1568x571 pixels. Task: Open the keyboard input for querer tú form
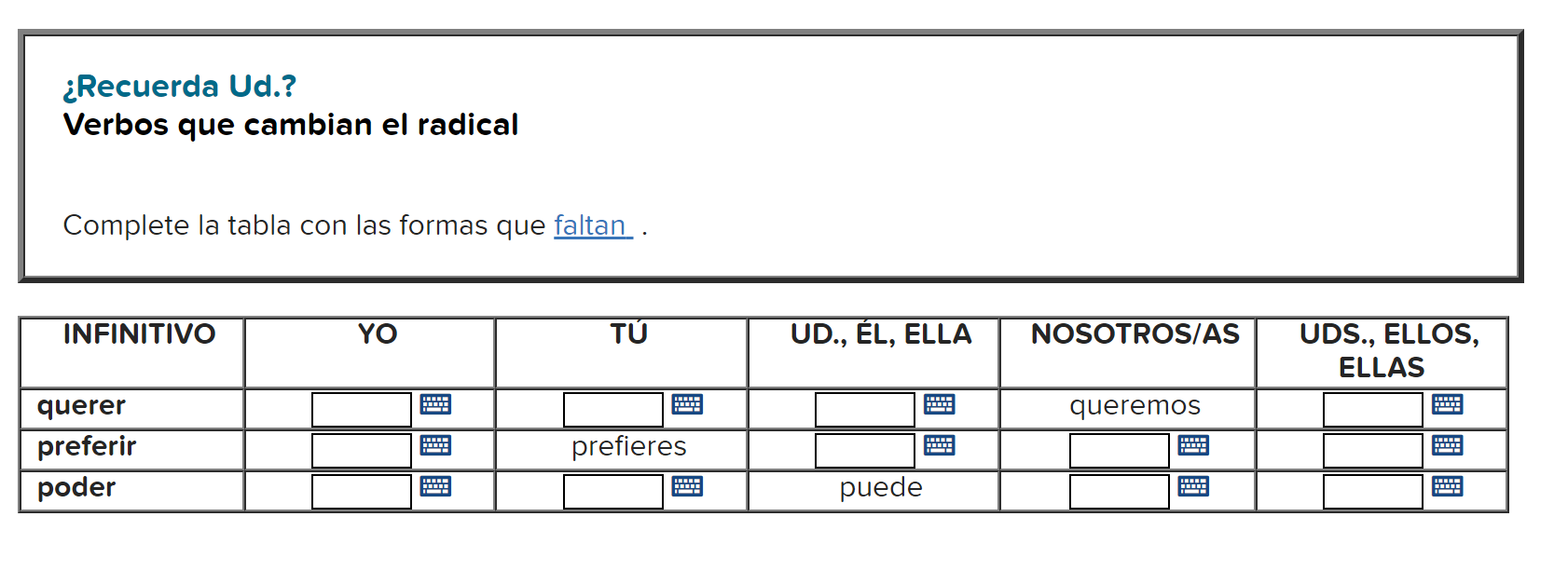click(x=688, y=404)
